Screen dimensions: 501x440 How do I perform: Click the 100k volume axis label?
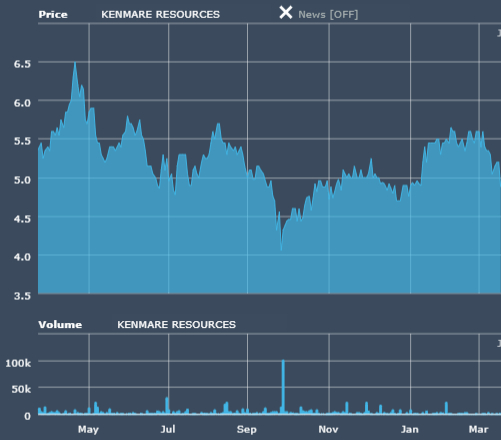(x=18, y=363)
